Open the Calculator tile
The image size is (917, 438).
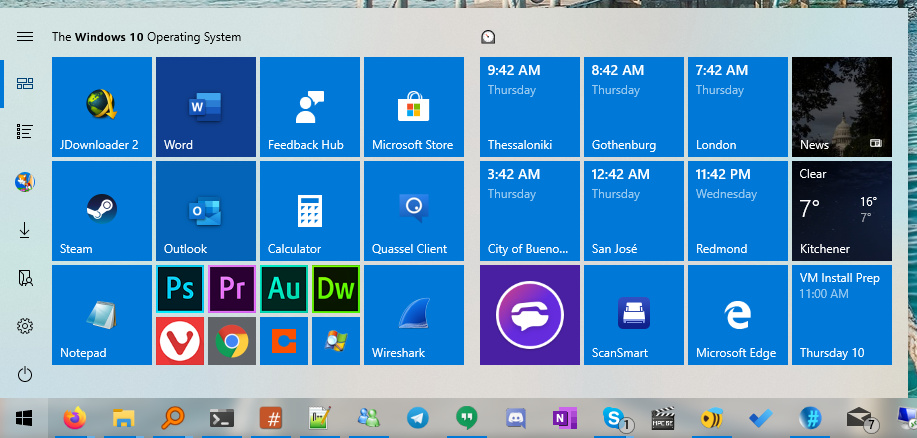click(x=310, y=211)
